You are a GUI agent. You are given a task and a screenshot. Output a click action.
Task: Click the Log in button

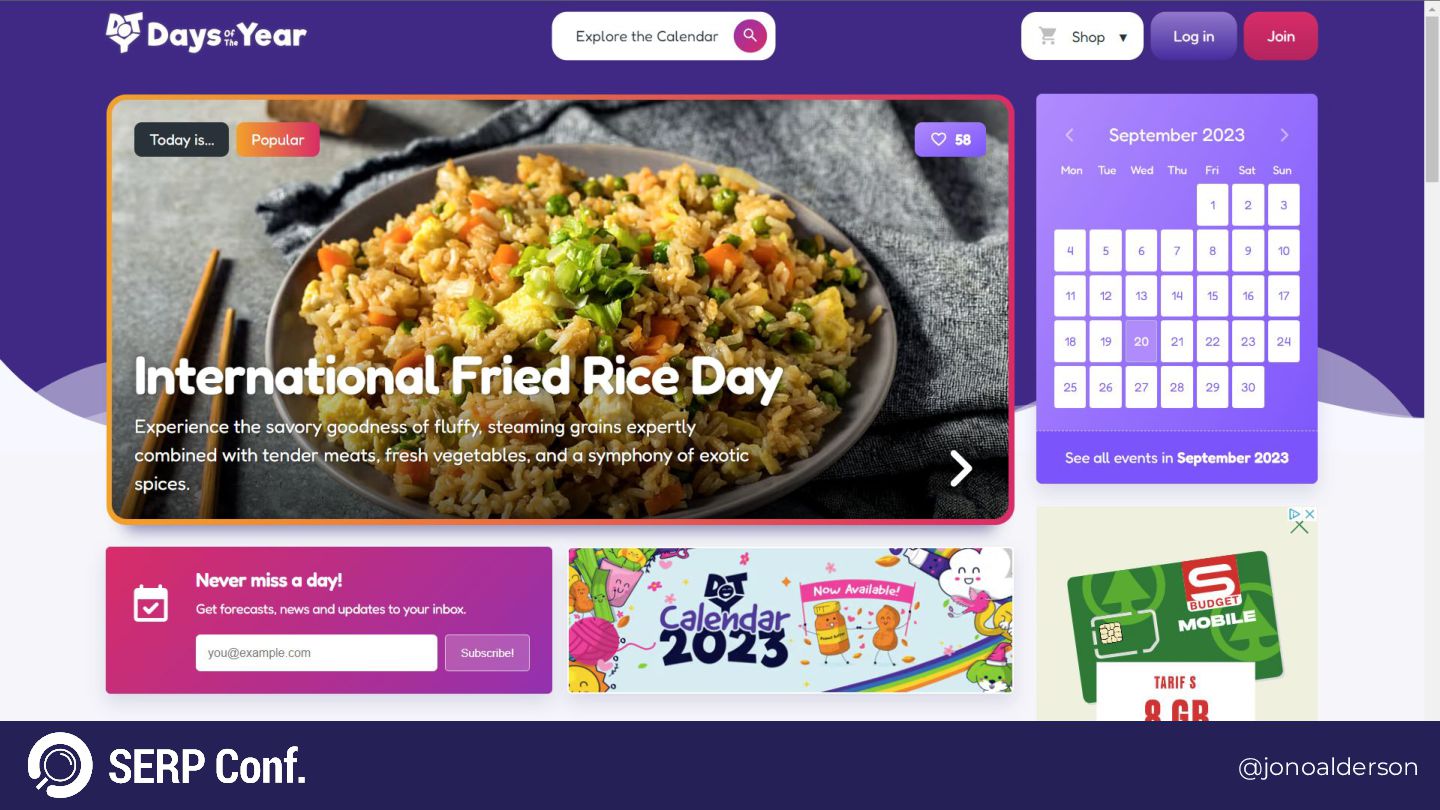click(x=1194, y=36)
